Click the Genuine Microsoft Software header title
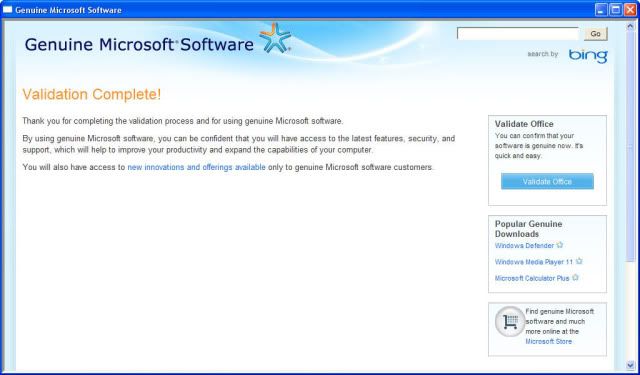The image size is (640, 375). click(139, 44)
